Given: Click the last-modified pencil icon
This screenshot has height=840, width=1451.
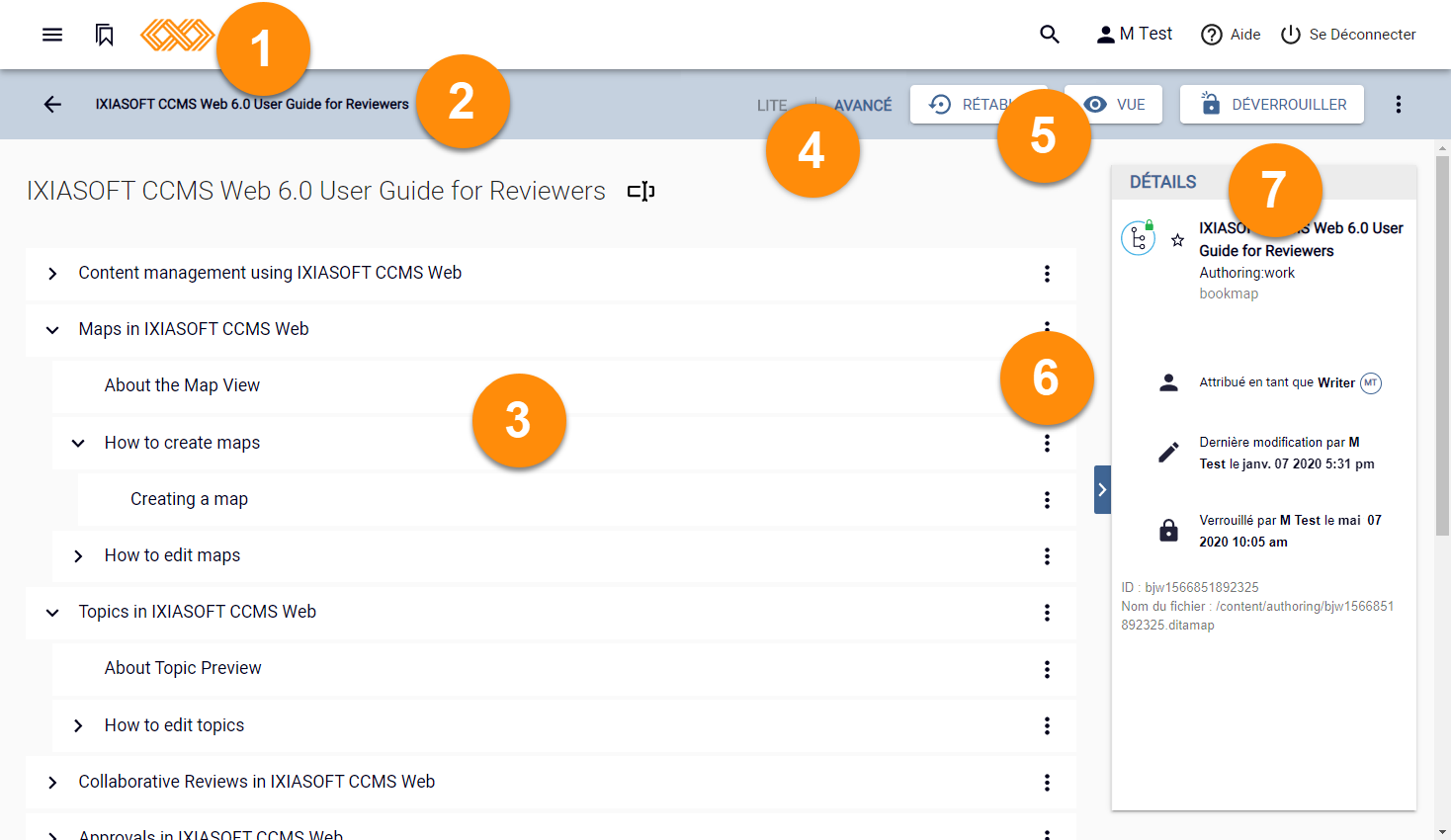Looking at the screenshot, I should pyautogui.click(x=1168, y=453).
